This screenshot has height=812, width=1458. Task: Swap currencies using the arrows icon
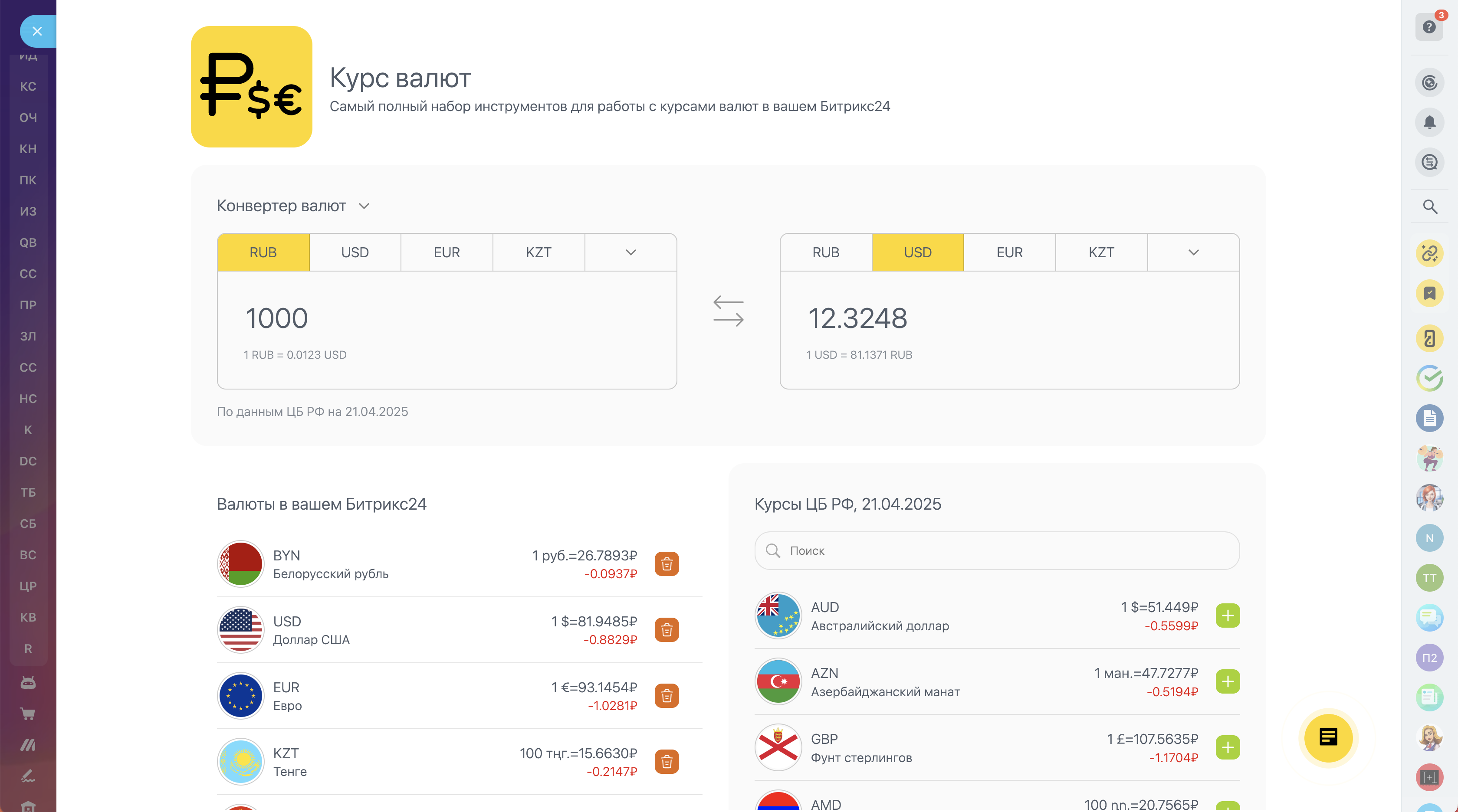click(728, 311)
